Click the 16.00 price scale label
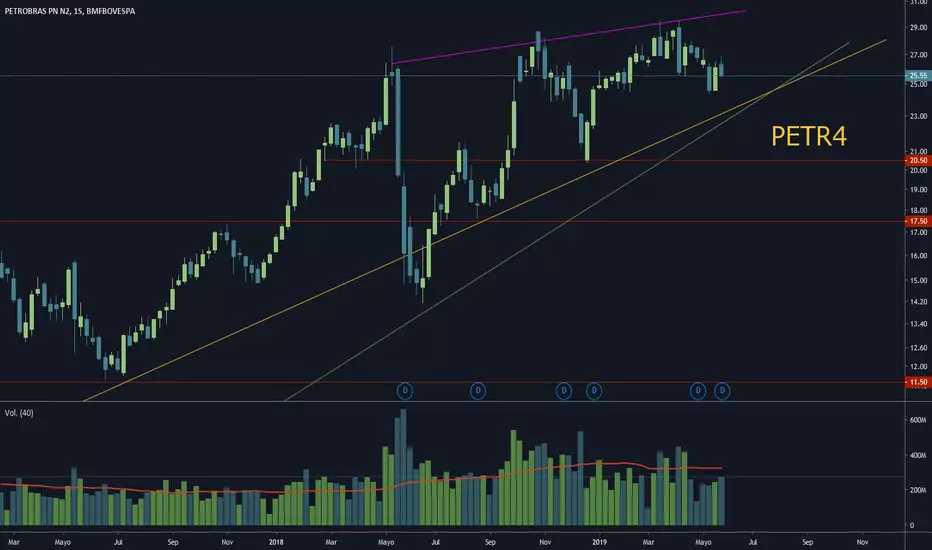This screenshot has height=550, width=932. tap(918, 256)
